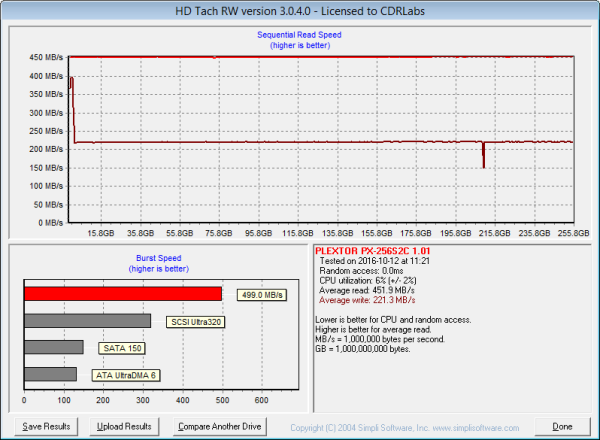The height and width of the screenshot is (440, 600).
Task: Click the copyright Simpli Software text
Action: [404, 428]
